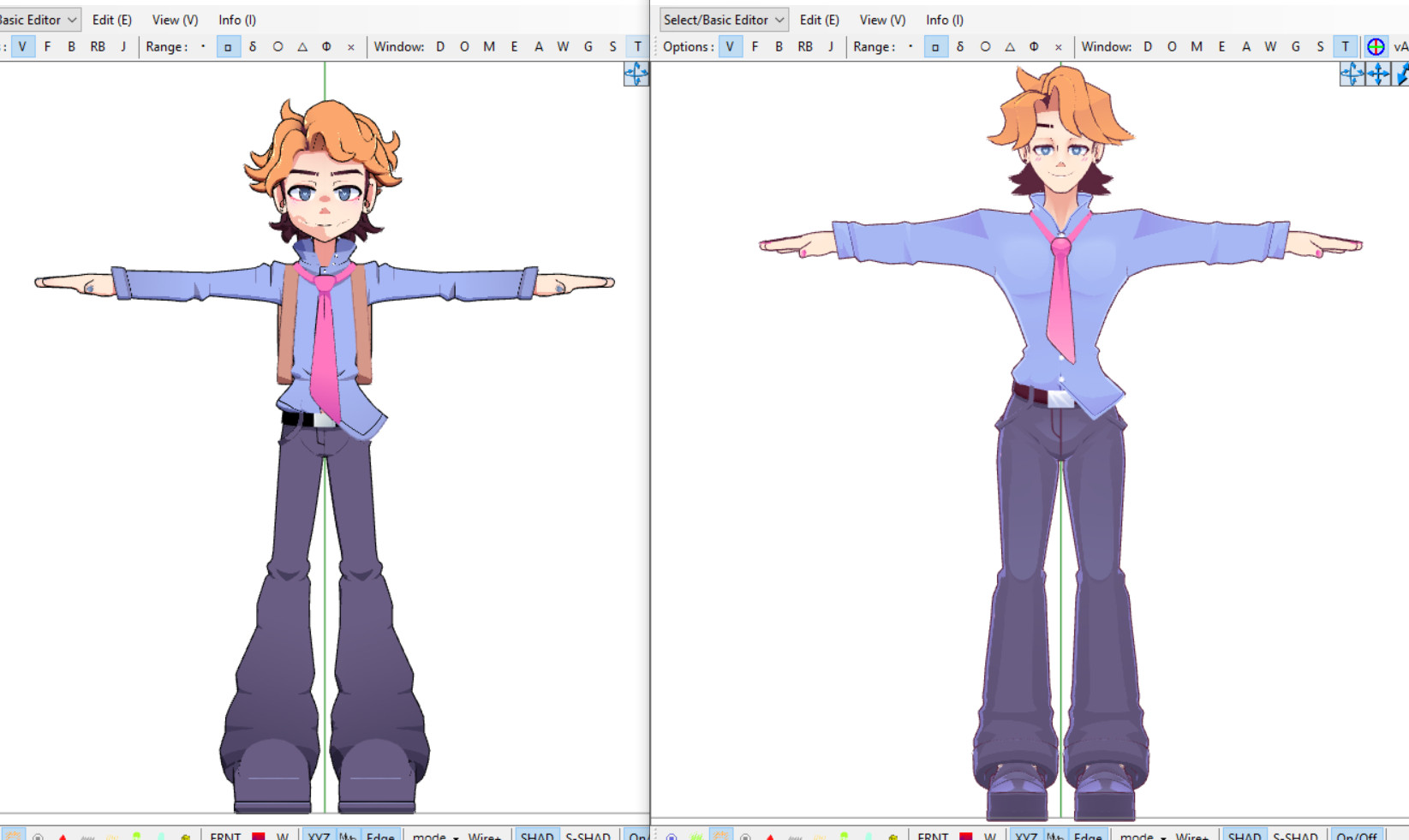Open the Select/Basic Editor dropdown in right window

(723, 20)
